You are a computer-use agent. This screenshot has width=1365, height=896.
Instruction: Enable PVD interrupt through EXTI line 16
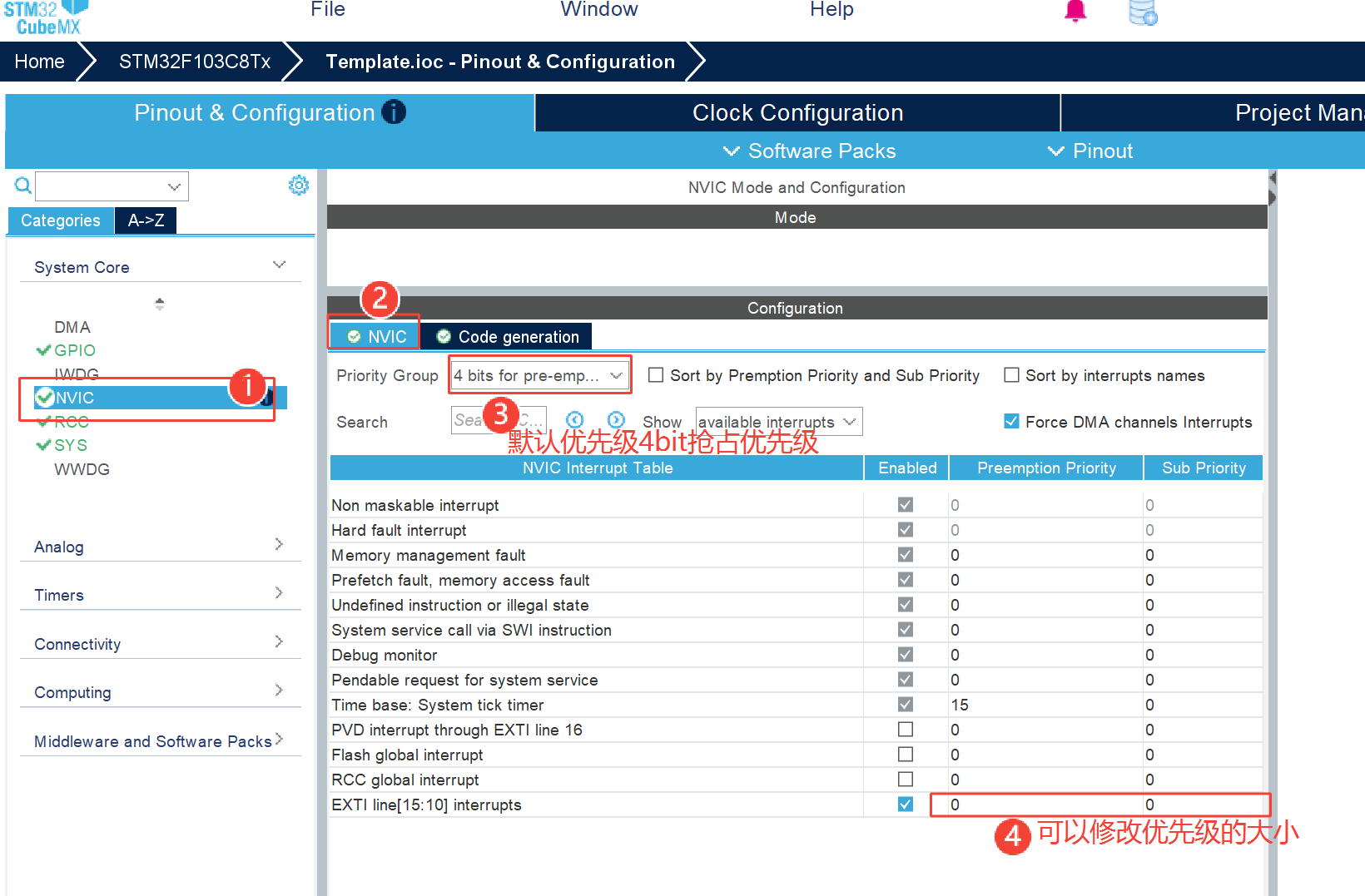[906, 729]
